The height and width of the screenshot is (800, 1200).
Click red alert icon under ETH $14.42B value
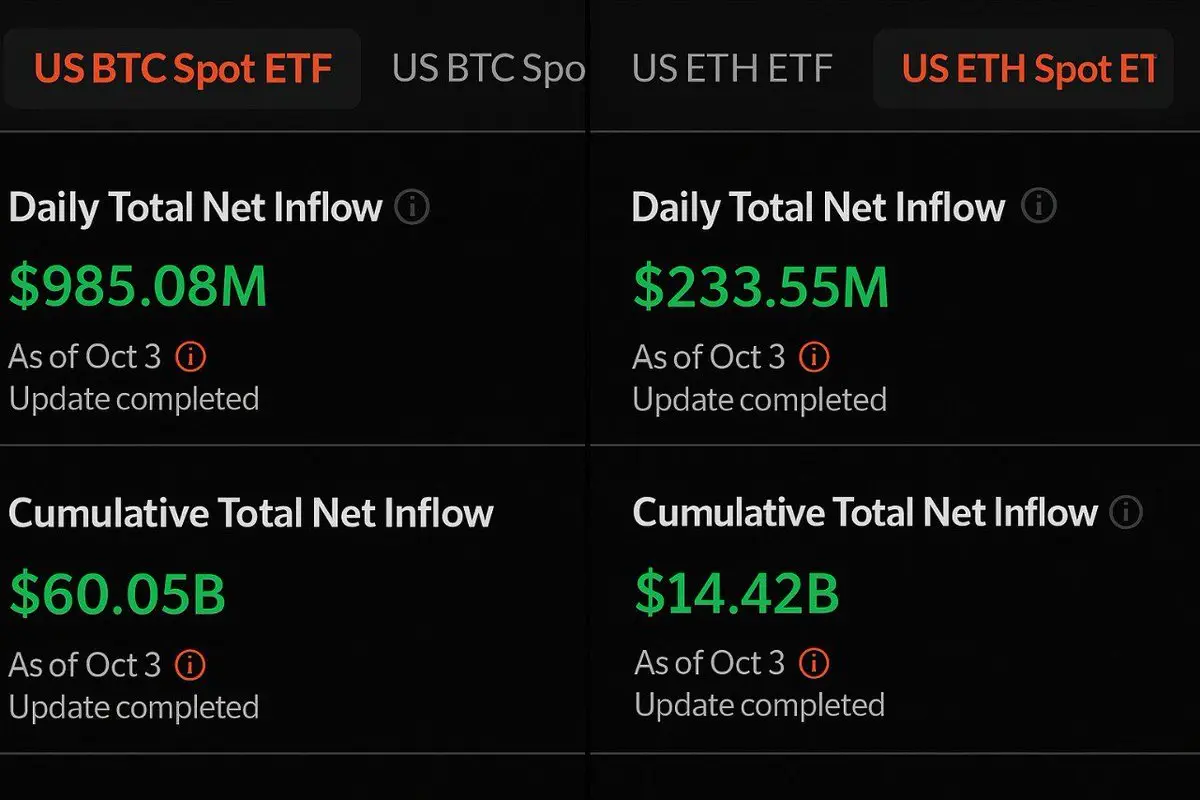[814, 662]
